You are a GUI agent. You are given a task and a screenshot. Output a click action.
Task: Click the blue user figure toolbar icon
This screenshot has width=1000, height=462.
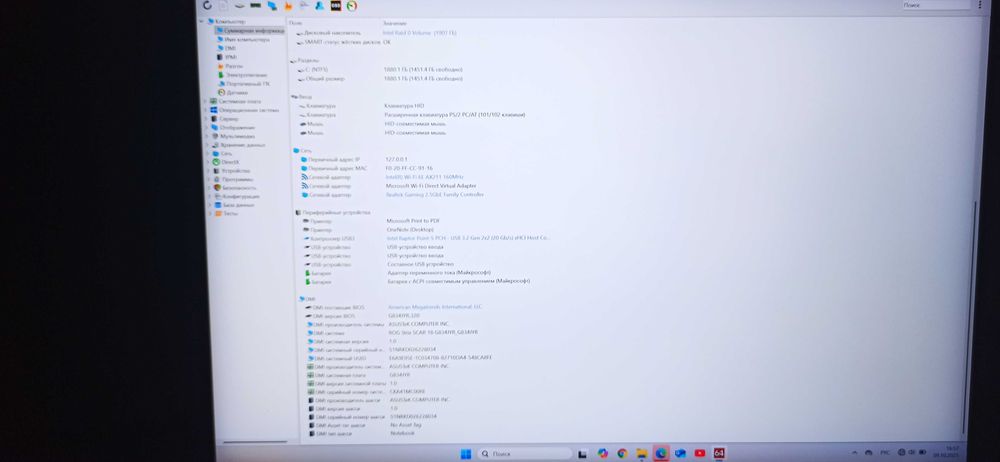click(x=320, y=6)
